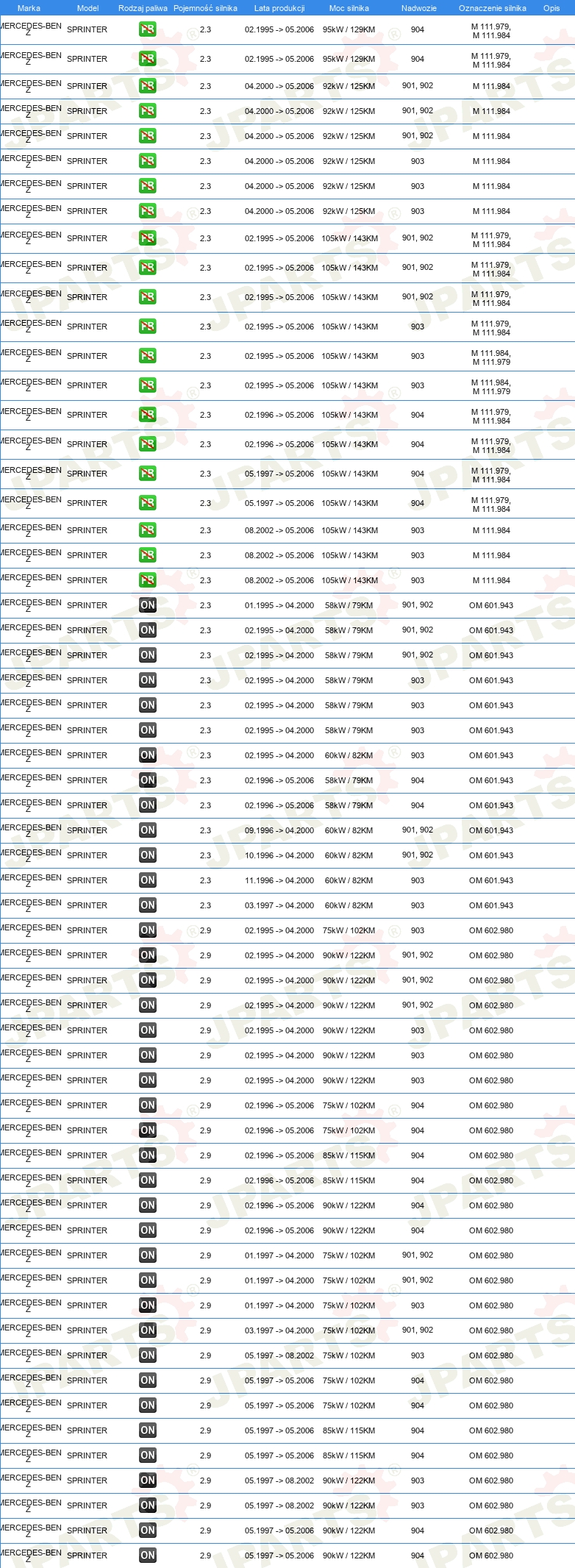
Task: Click 75kW / 102KM in the 02.1995 row
Action: (349, 930)
